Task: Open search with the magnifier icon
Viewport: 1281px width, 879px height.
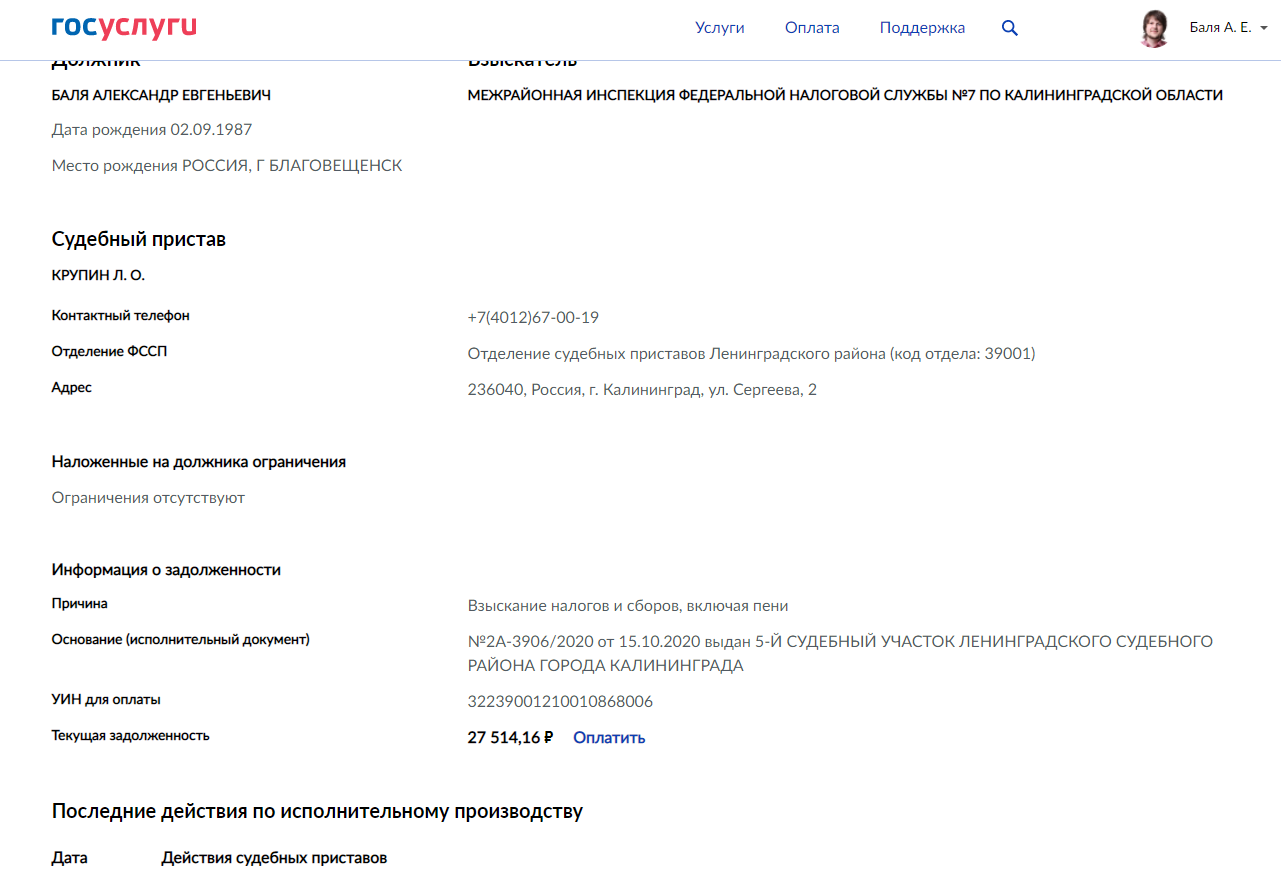Action: click(1010, 28)
